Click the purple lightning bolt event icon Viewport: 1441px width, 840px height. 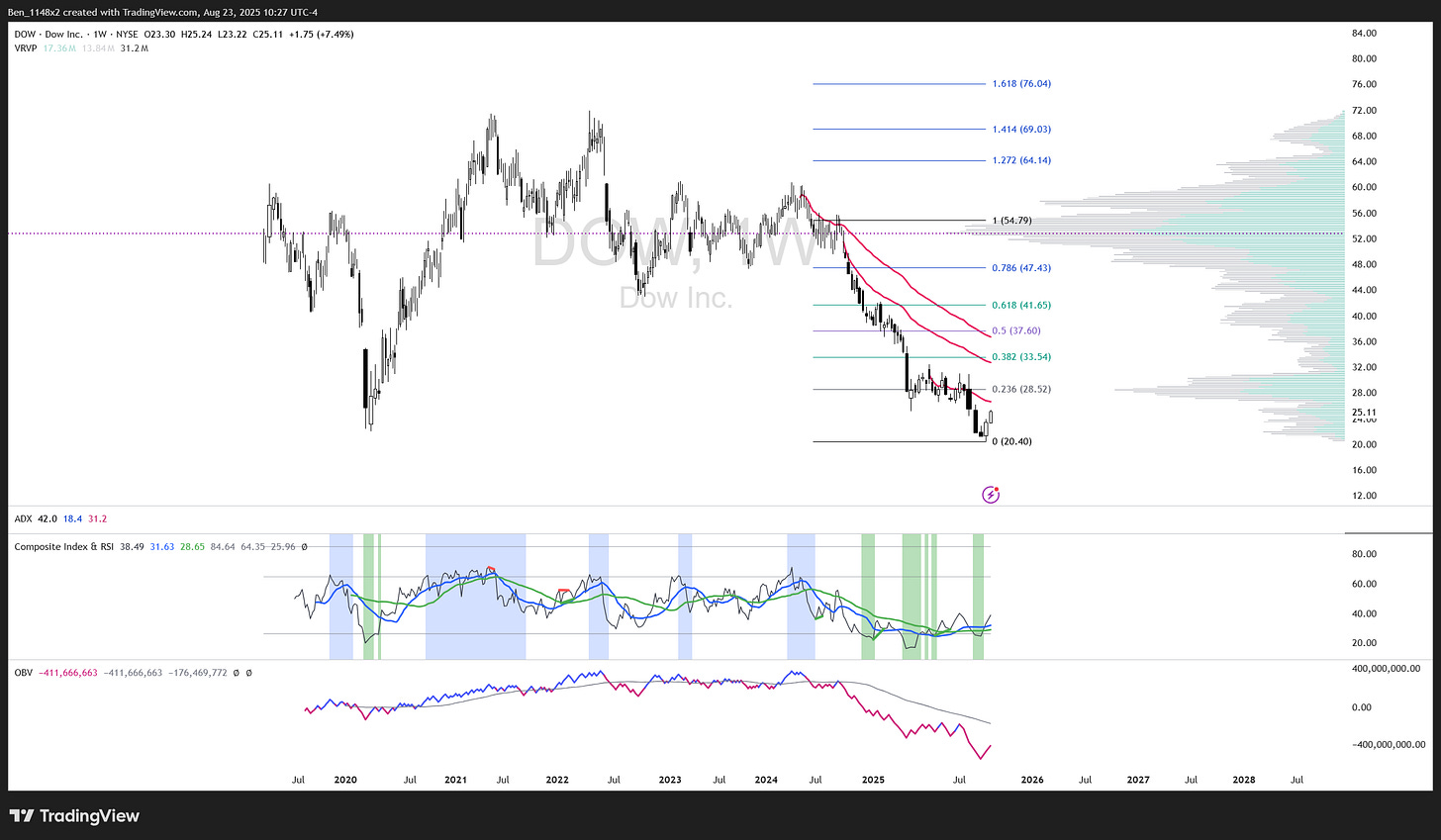click(991, 494)
